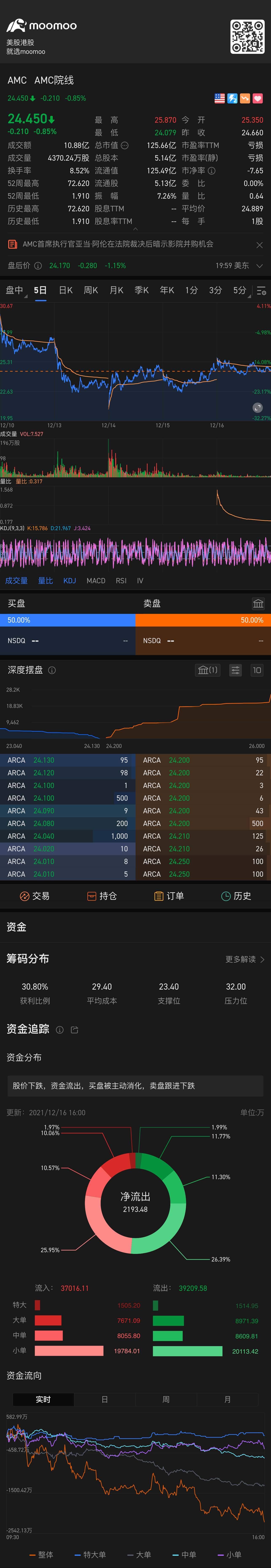This screenshot has width=271, height=1568.
Task: Tap the 小单 inflow bar 19784.01
Action: tap(69, 1351)
